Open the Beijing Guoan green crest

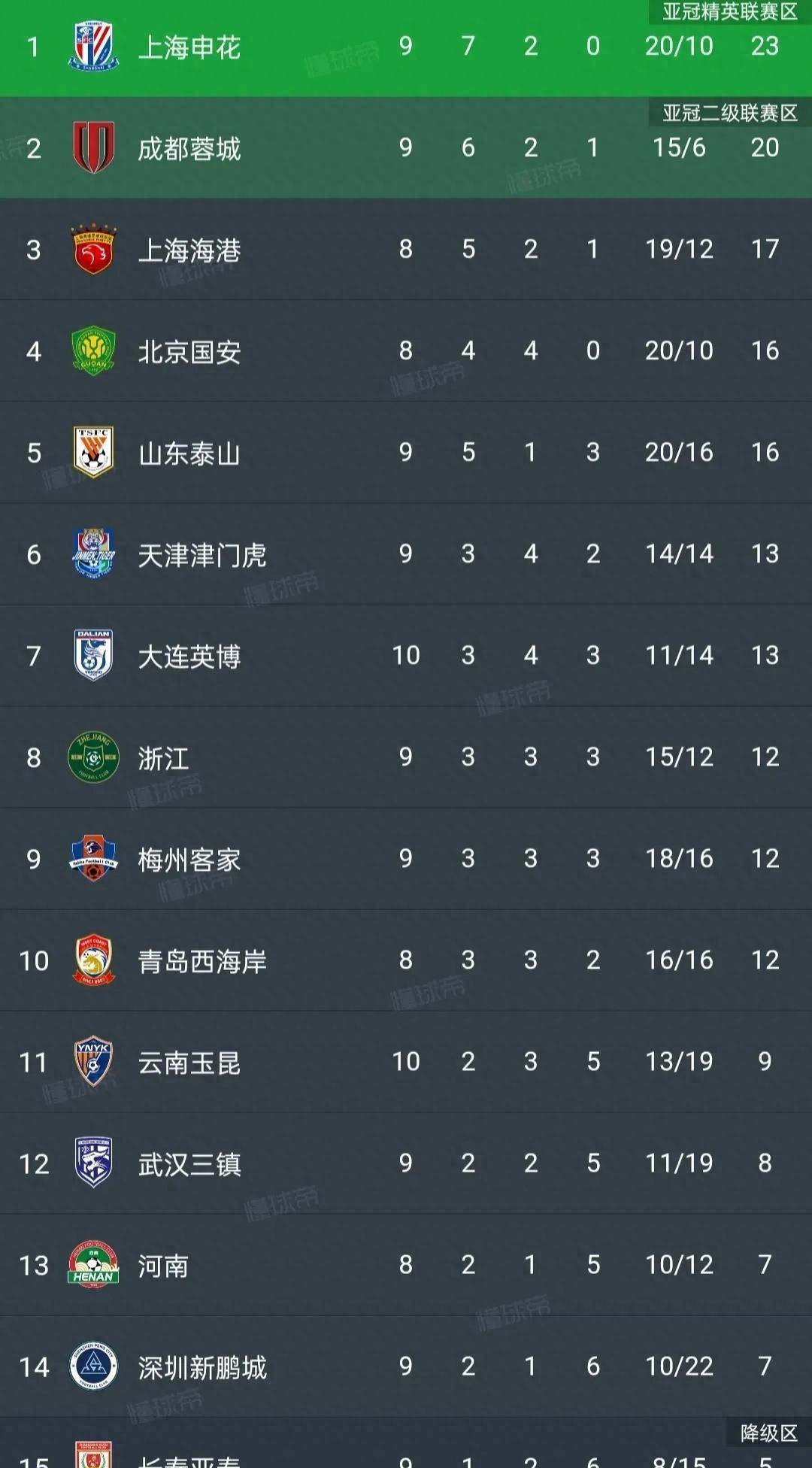pos(93,350)
